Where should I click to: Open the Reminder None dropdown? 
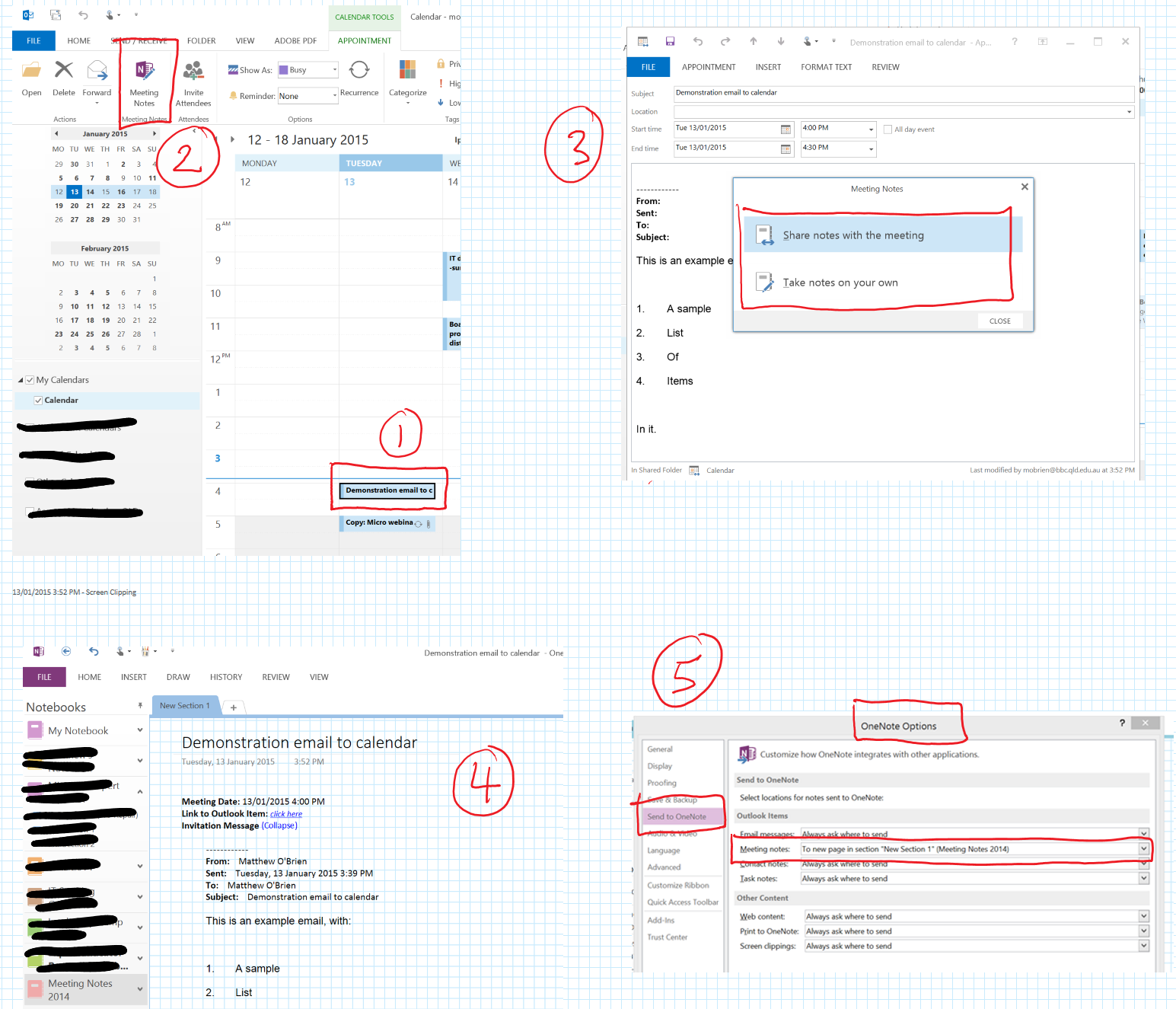click(x=333, y=95)
